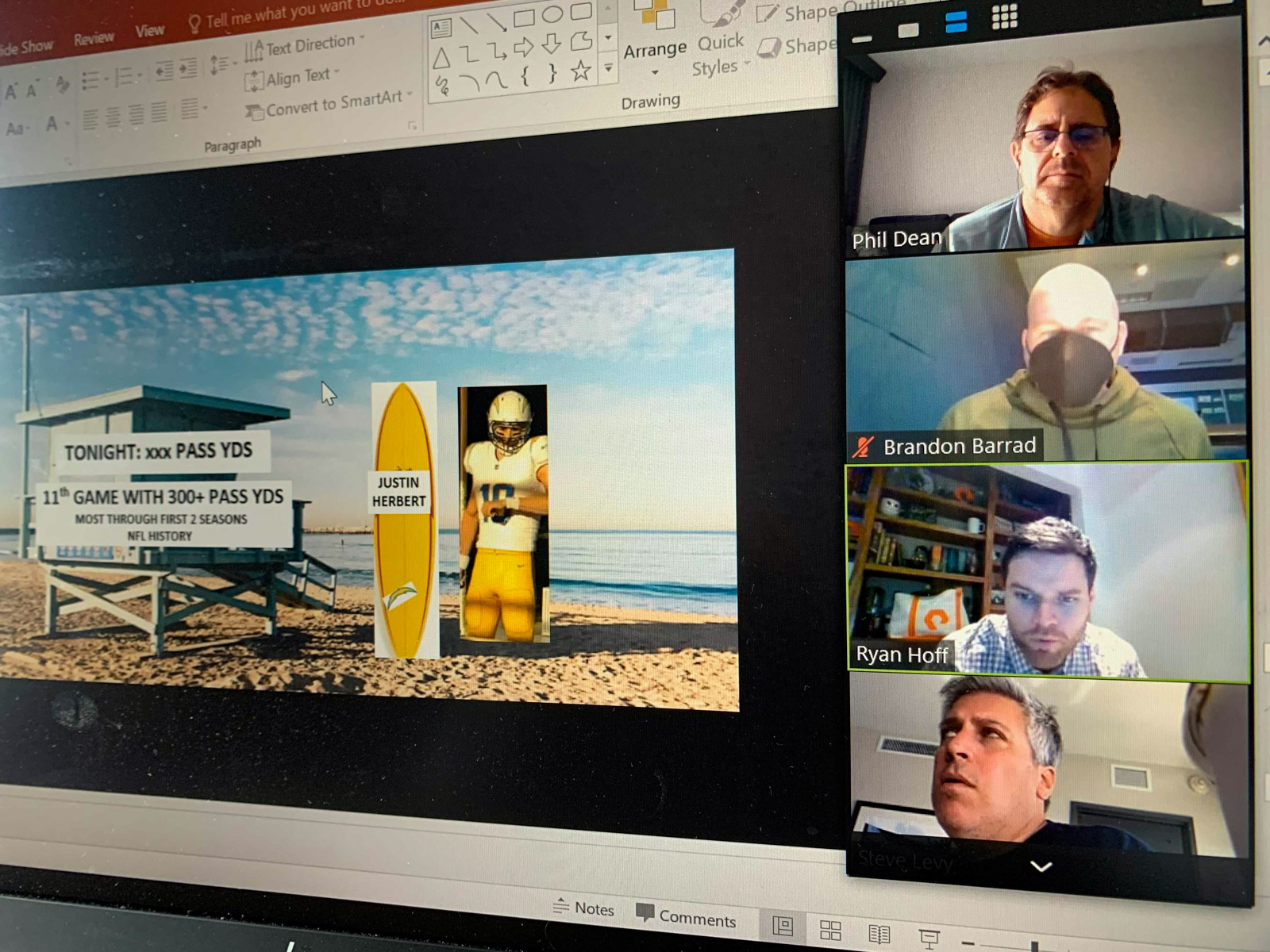The height and width of the screenshot is (952, 1270).
Task: Expand the bullets style dropdown arrow
Action: [106, 79]
